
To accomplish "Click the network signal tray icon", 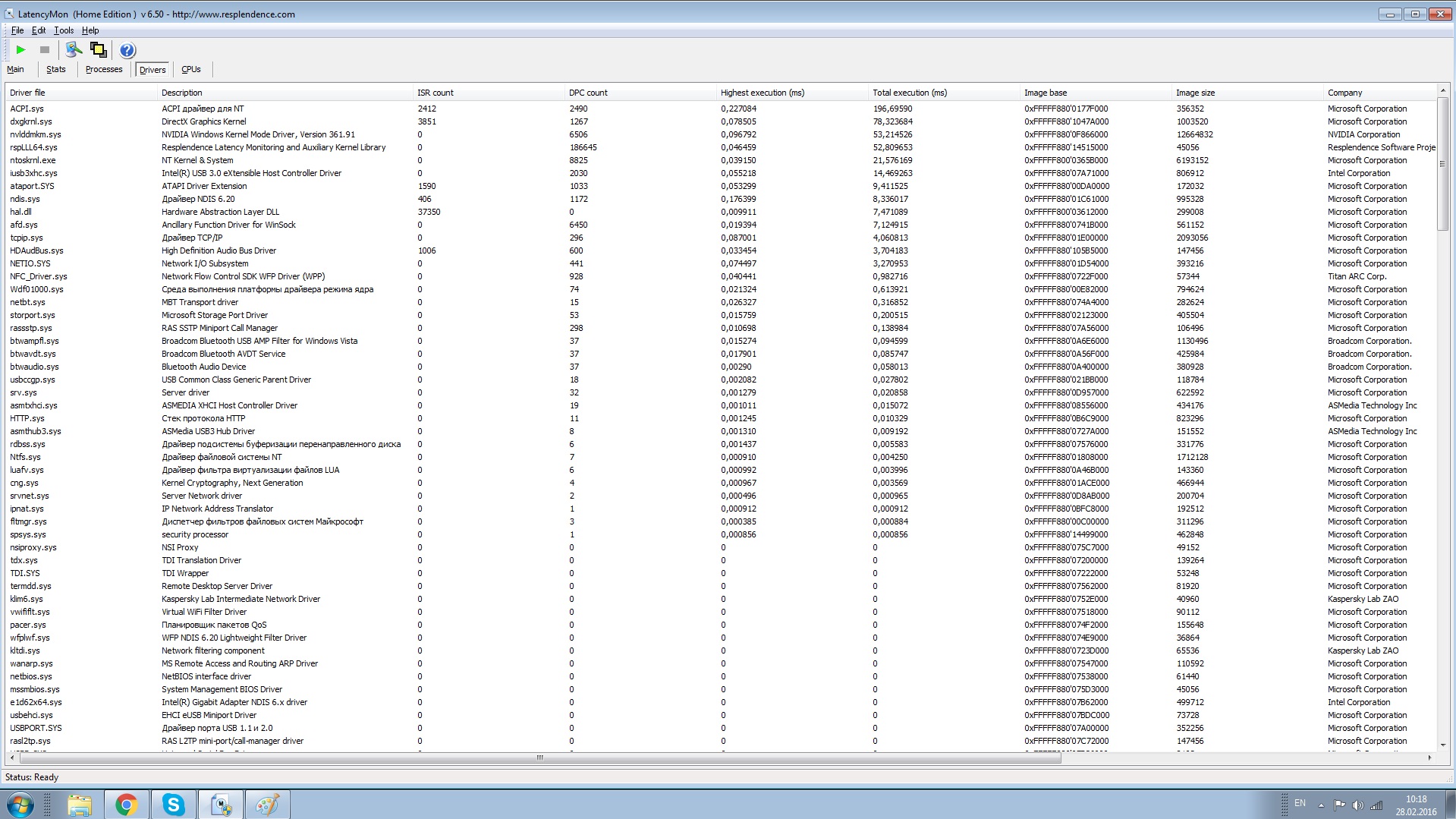I will click(x=1376, y=805).
